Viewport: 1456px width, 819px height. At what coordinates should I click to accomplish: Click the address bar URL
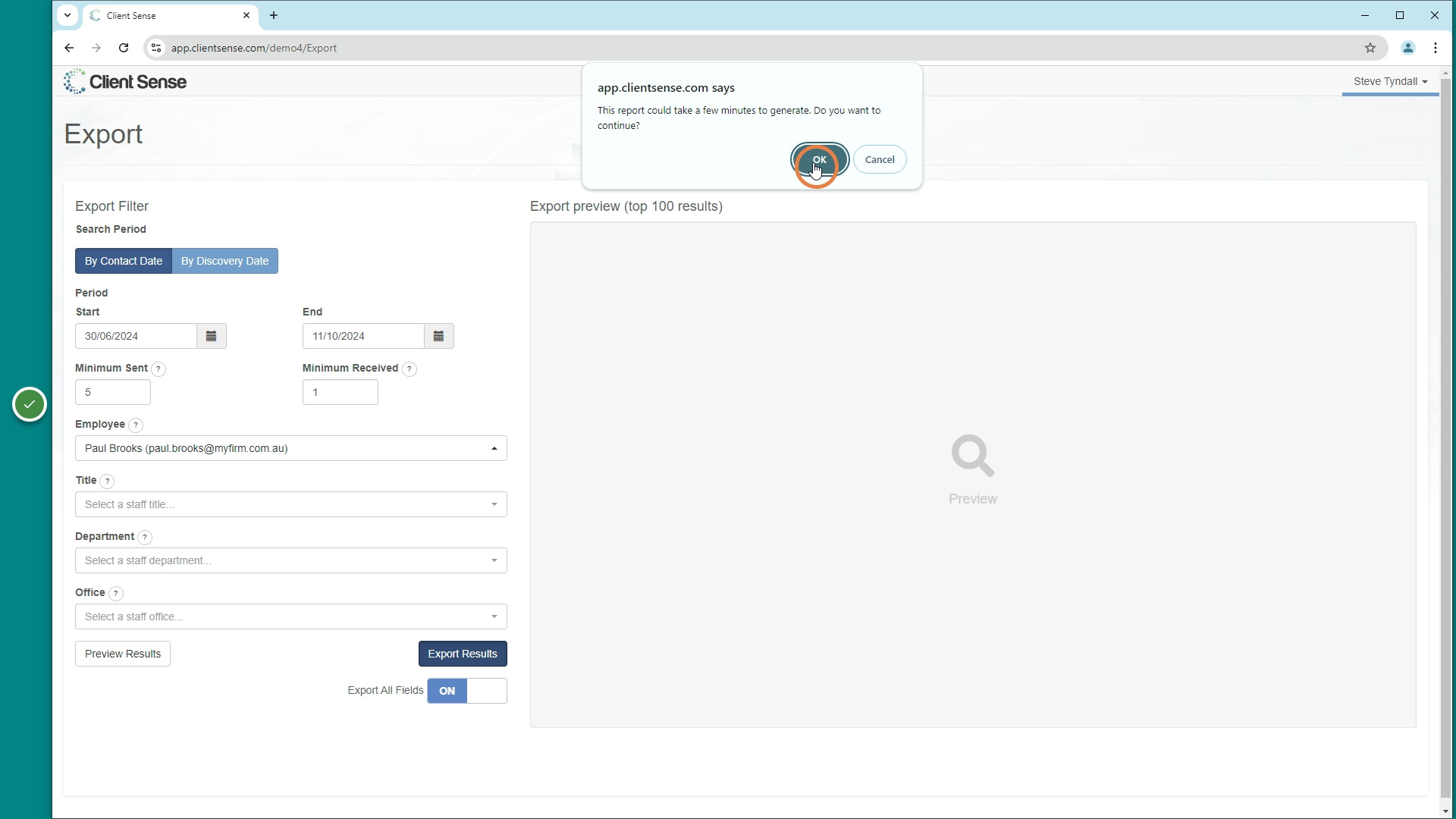point(254,48)
